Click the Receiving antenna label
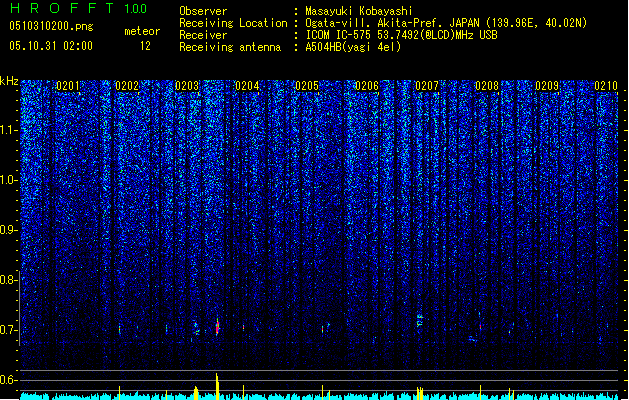This screenshot has width=629, height=400. point(230,47)
